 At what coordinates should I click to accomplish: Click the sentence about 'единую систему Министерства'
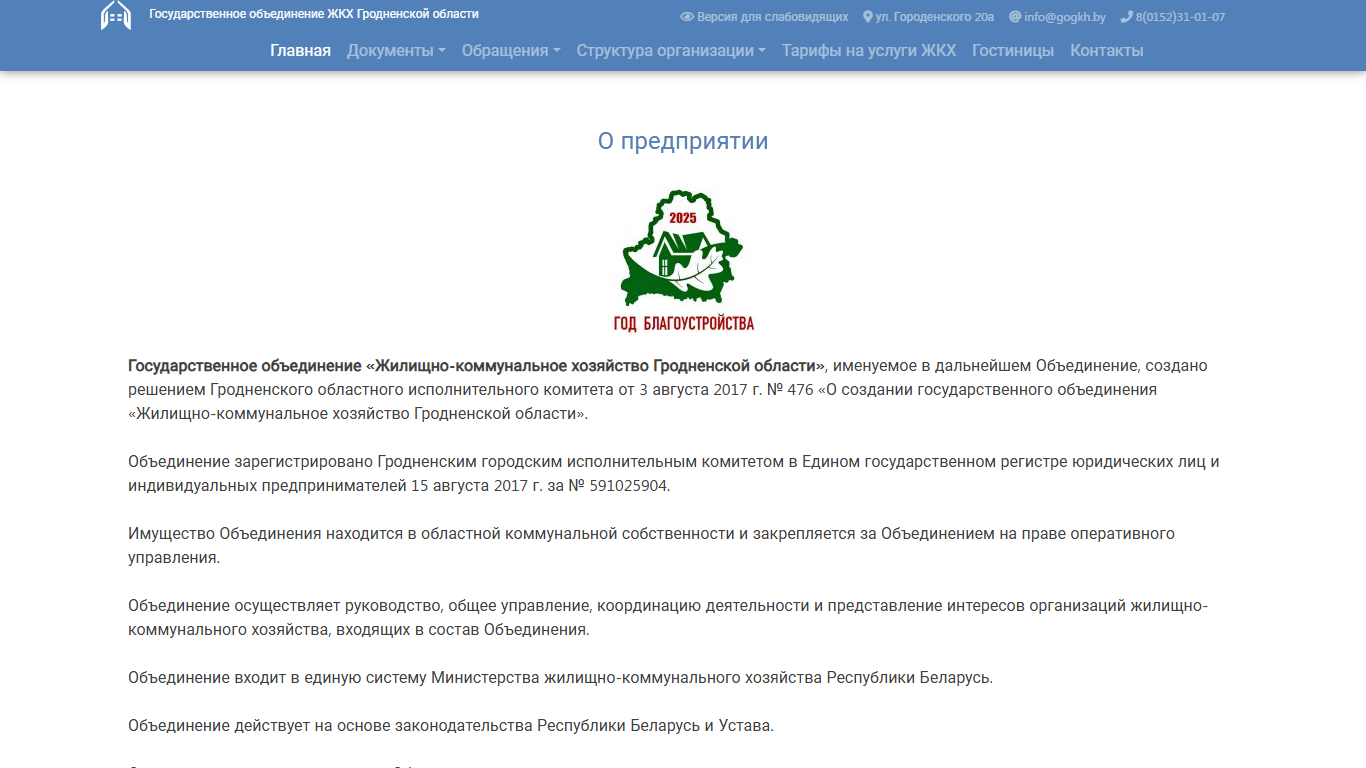[561, 677]
